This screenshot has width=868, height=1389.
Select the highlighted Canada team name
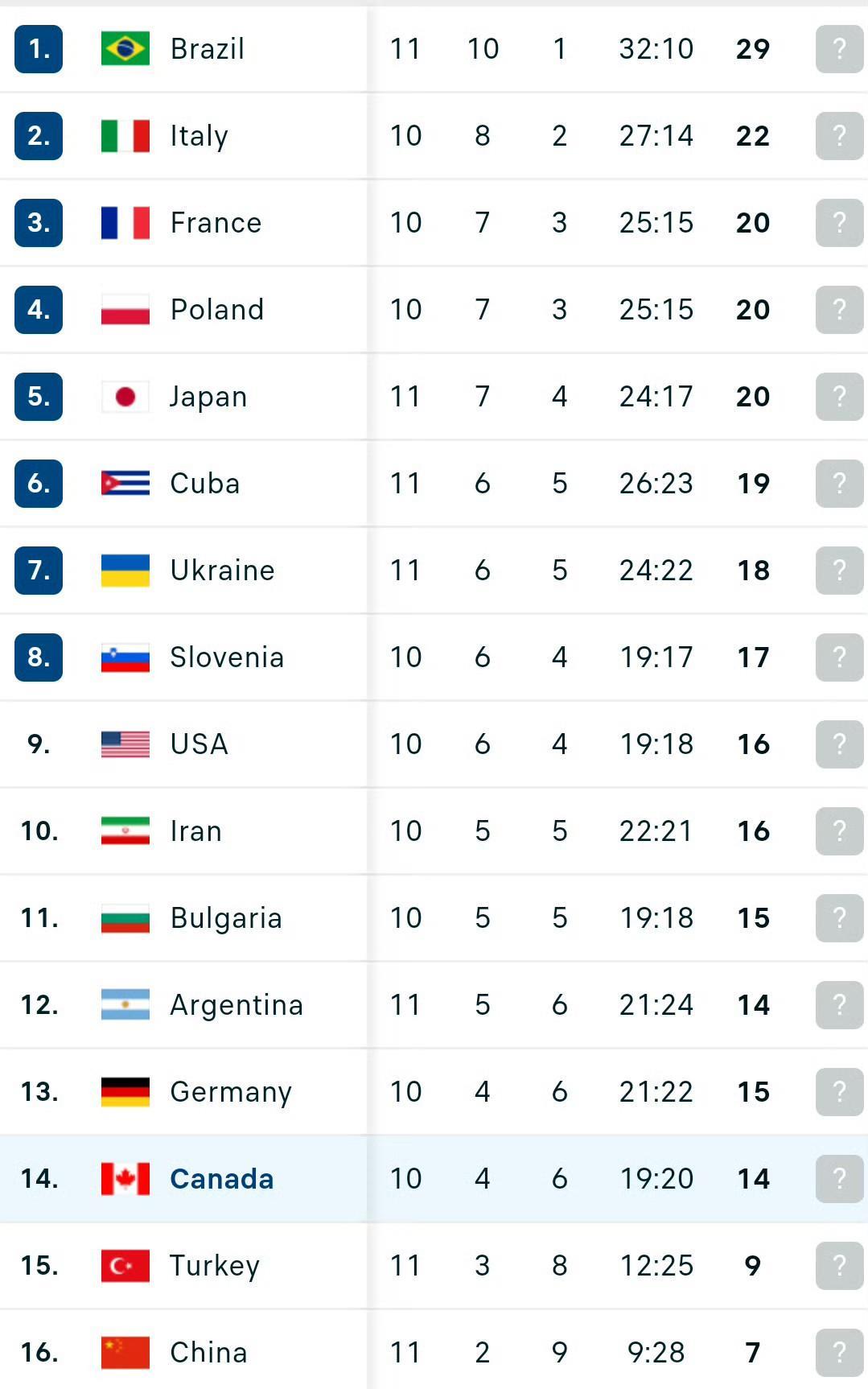(x=222, y=1179)
